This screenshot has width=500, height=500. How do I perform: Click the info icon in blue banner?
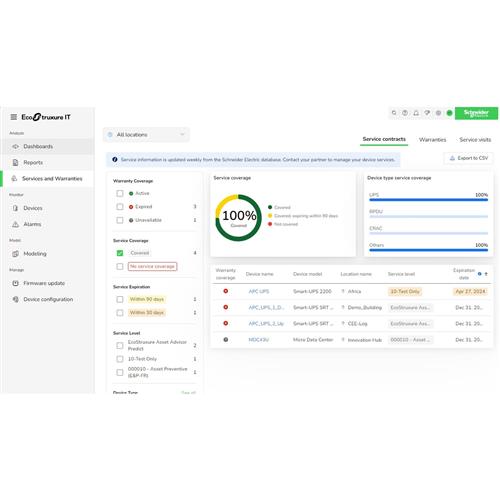coord(115,160)
